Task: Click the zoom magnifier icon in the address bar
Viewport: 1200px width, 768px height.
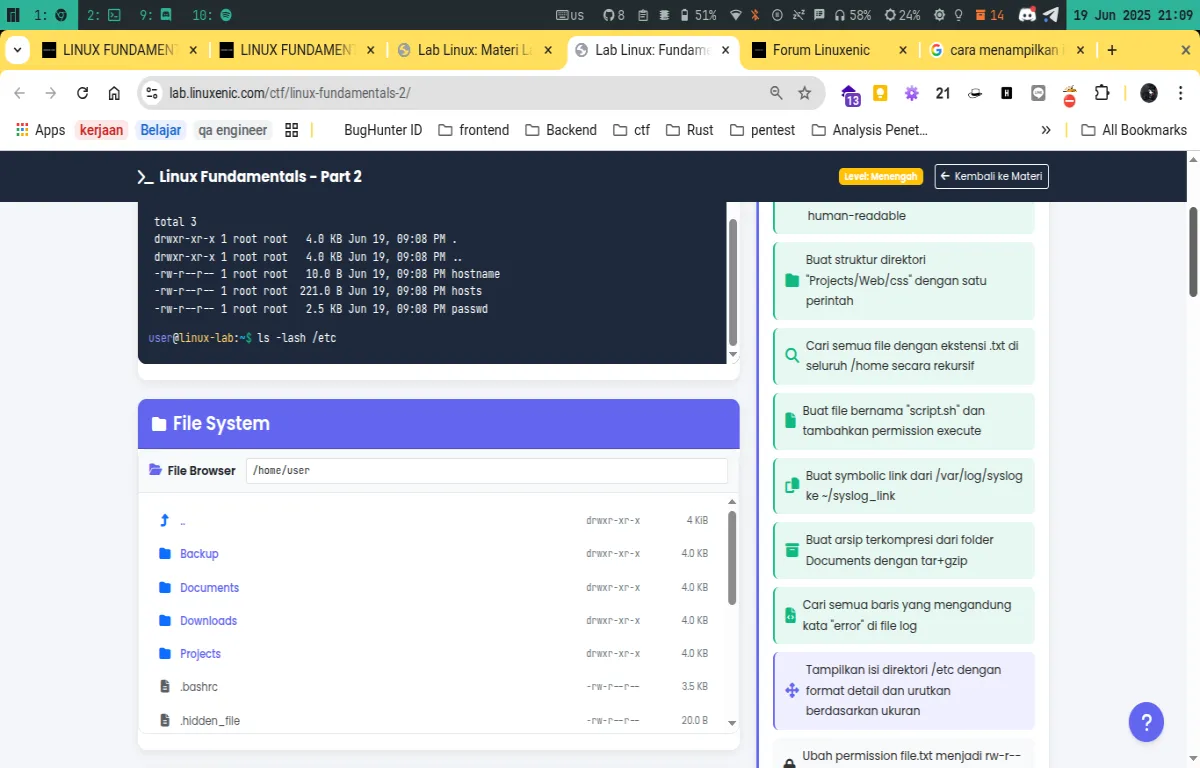Action: (x=776, y=93)
